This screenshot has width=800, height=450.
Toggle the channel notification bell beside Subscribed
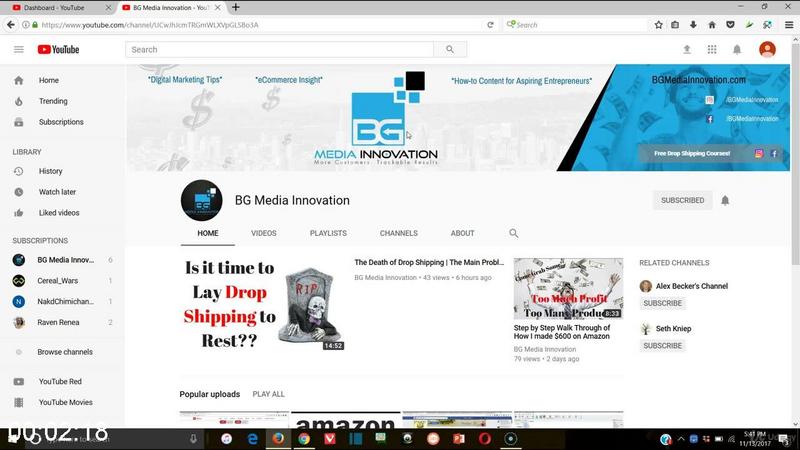(x=725, y=201)
